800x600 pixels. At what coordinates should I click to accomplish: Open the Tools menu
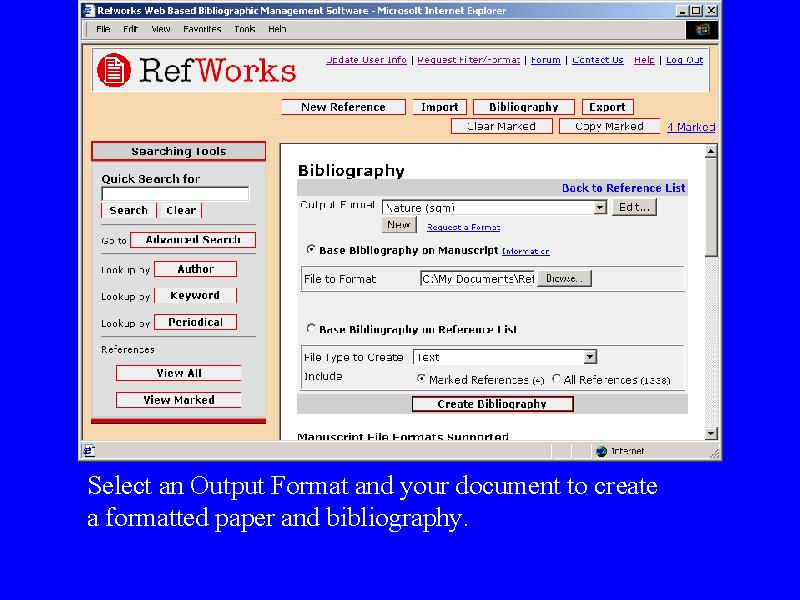click(244, 29)
